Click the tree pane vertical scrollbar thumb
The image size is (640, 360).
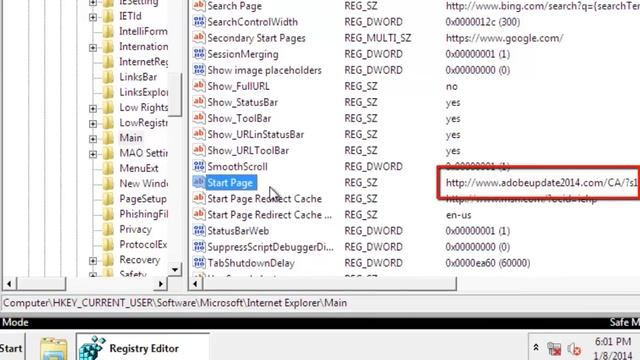tap(175, 95)
